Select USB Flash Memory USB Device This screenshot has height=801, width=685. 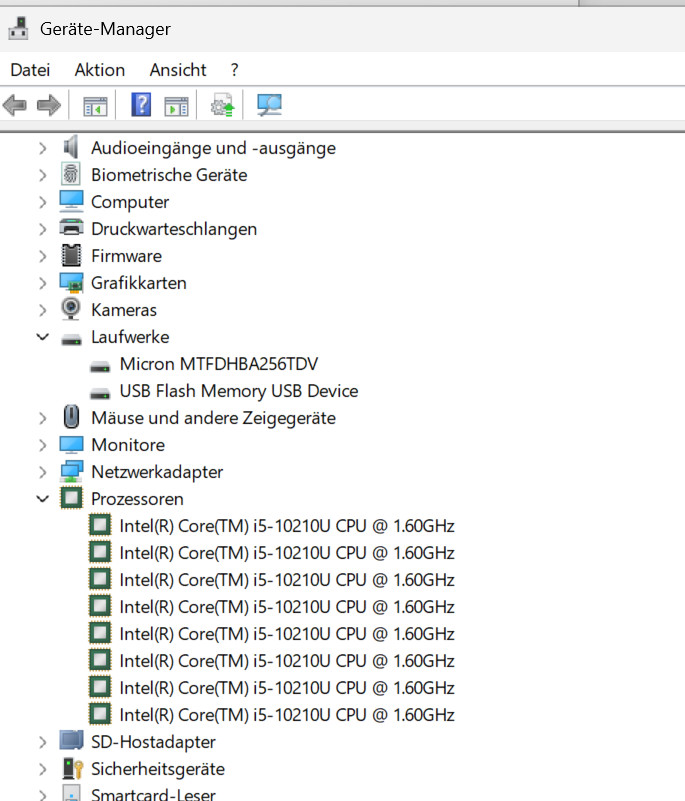point(238,391)
